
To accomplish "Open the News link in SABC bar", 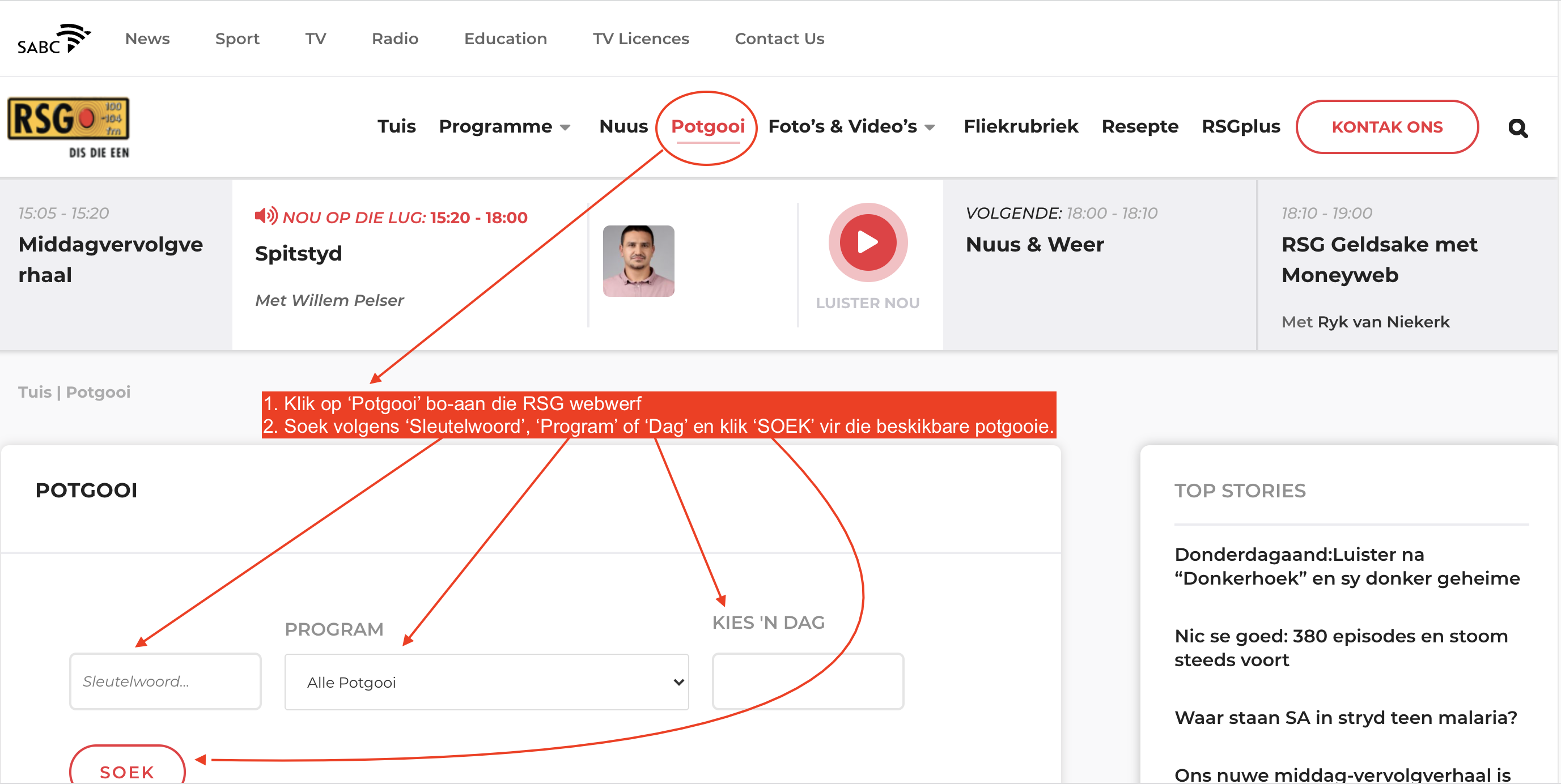I will tap(147, 39).
